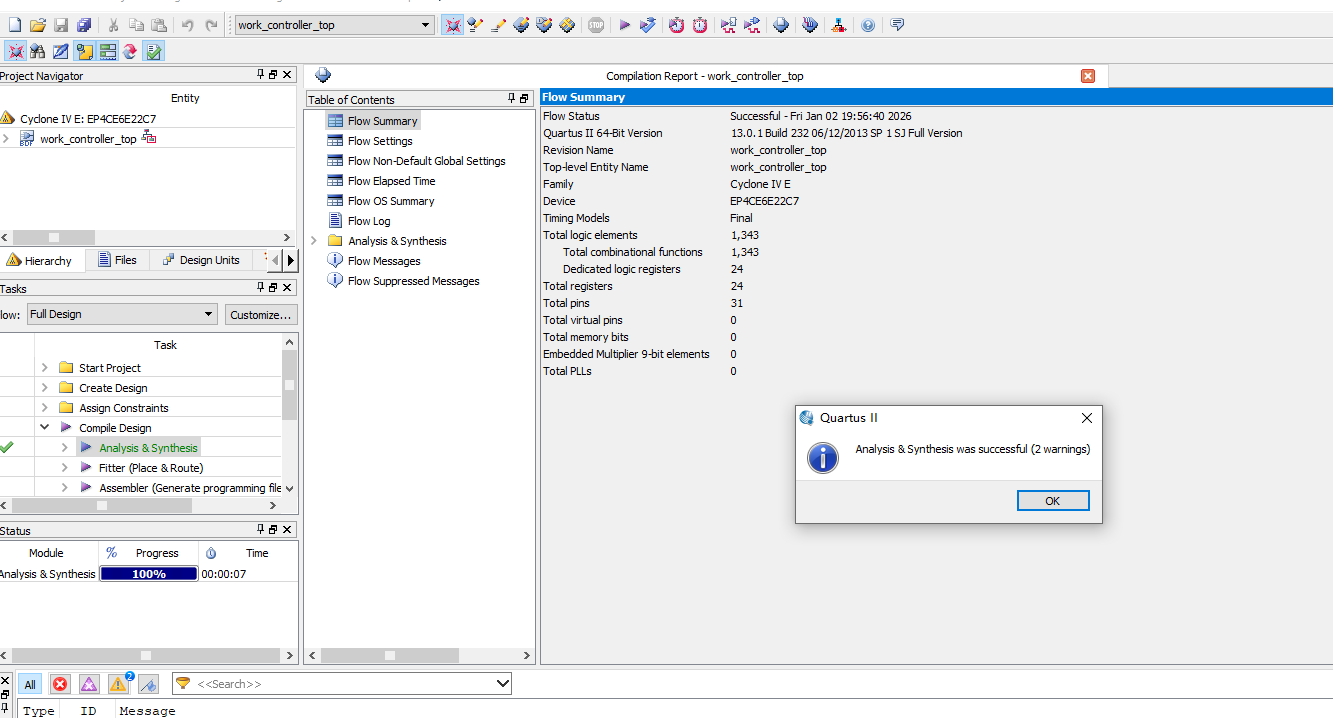Click the binoculars Find icon
Screen dimensions: 1333x718
pos(38,51)
